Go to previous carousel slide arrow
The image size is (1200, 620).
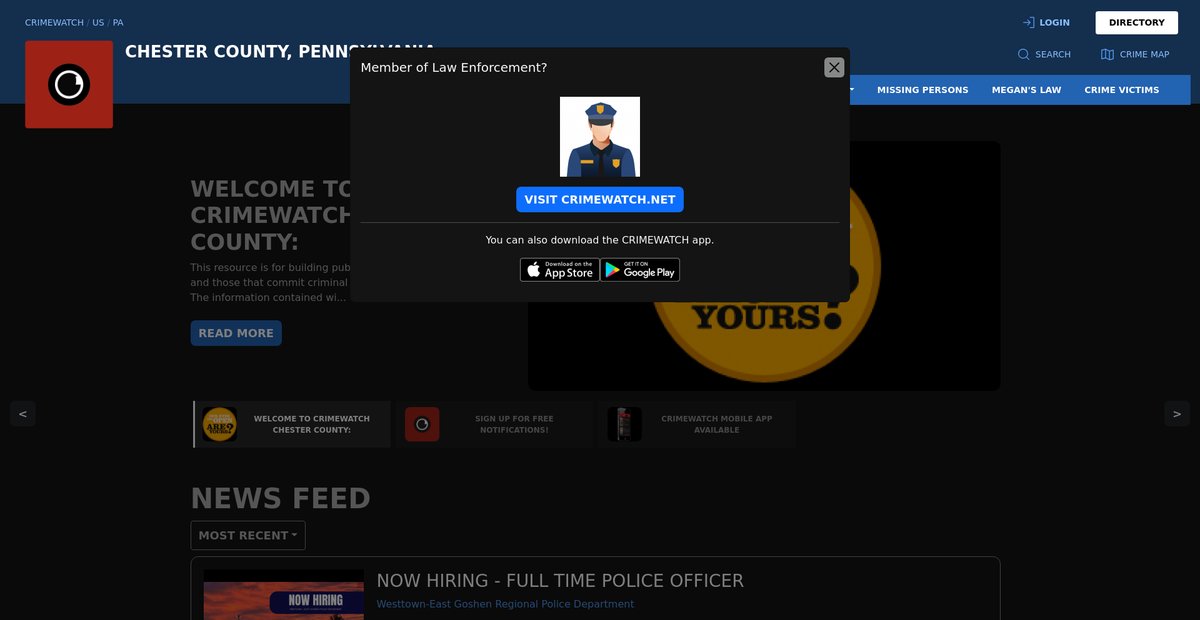click(x=24, y=413)
